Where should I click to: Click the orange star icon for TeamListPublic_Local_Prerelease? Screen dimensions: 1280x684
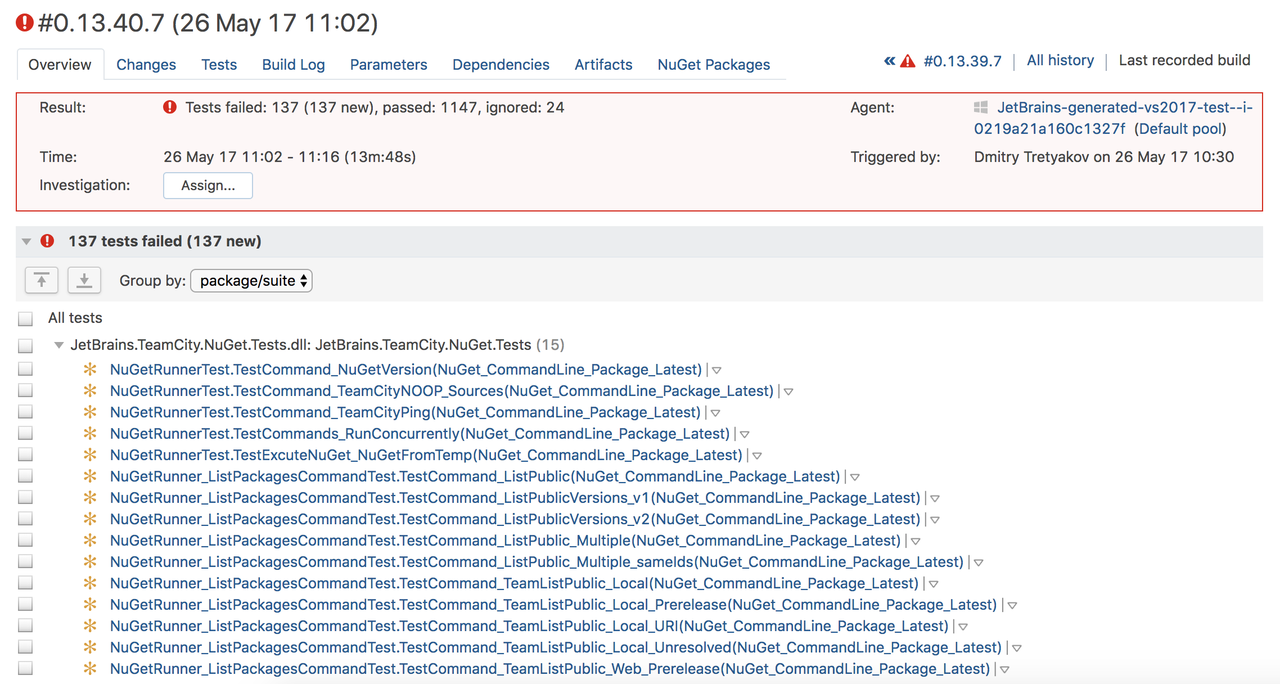pos(91,605)
